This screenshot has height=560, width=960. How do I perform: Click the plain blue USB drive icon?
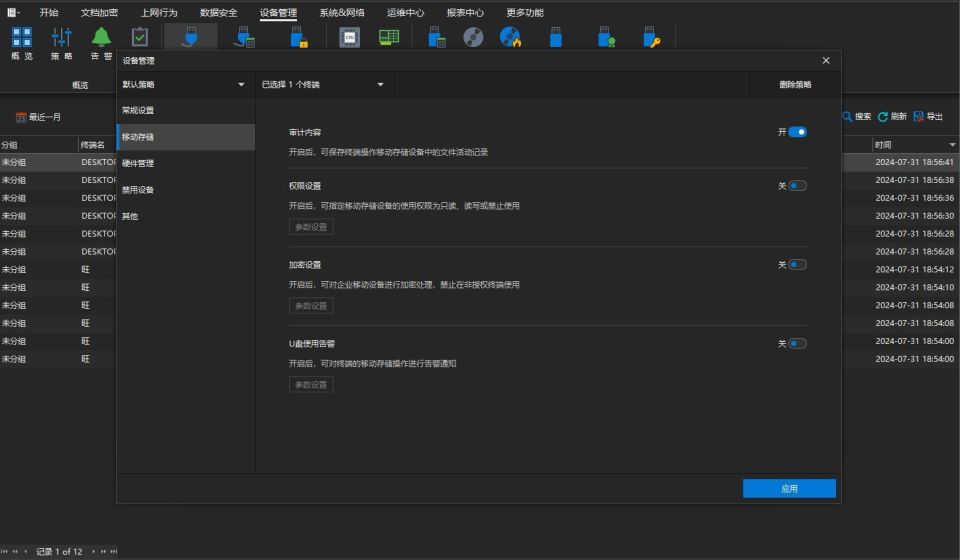point(555,37)
